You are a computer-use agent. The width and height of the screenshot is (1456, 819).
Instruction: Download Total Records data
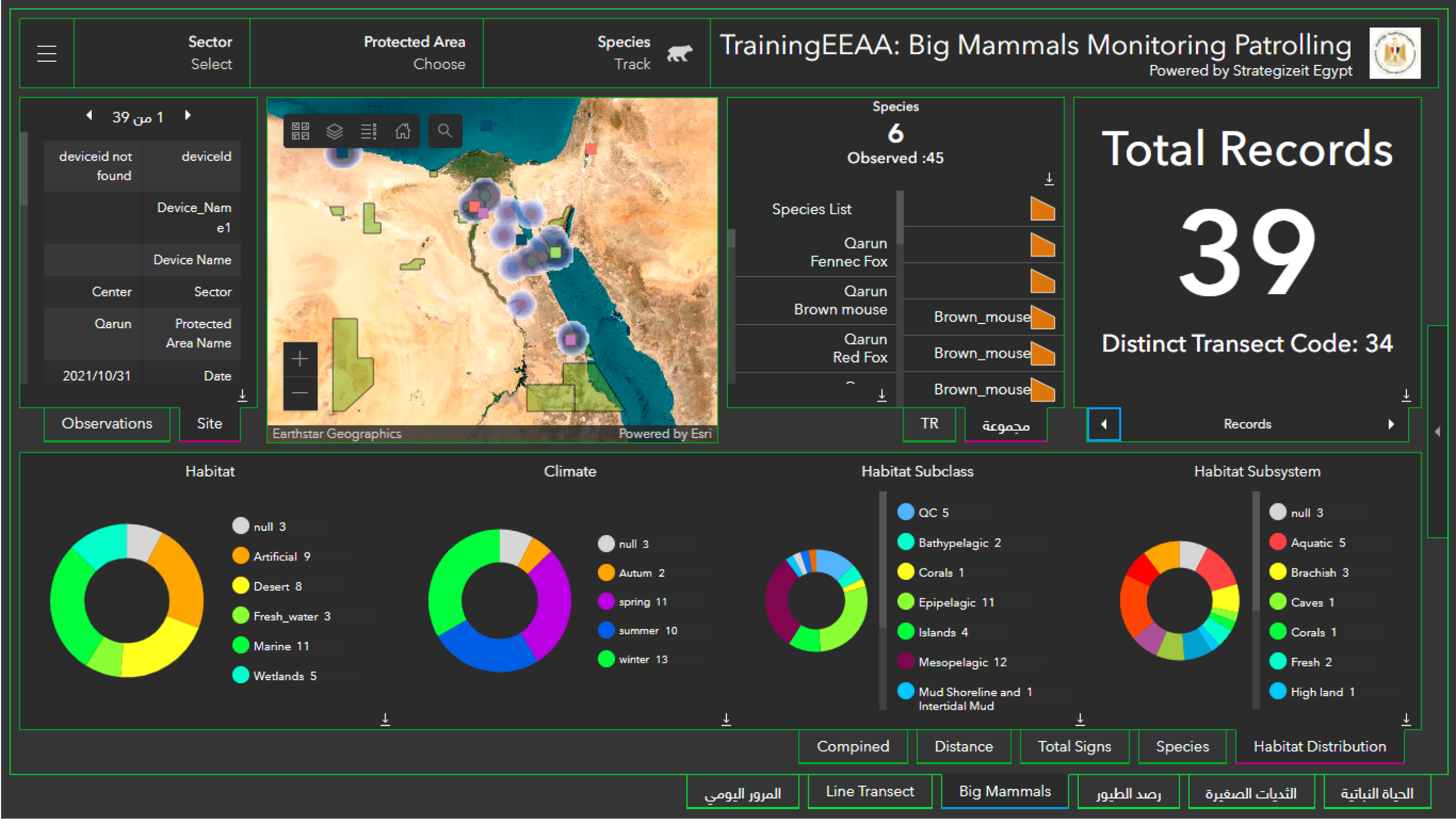pos(1406,395)
